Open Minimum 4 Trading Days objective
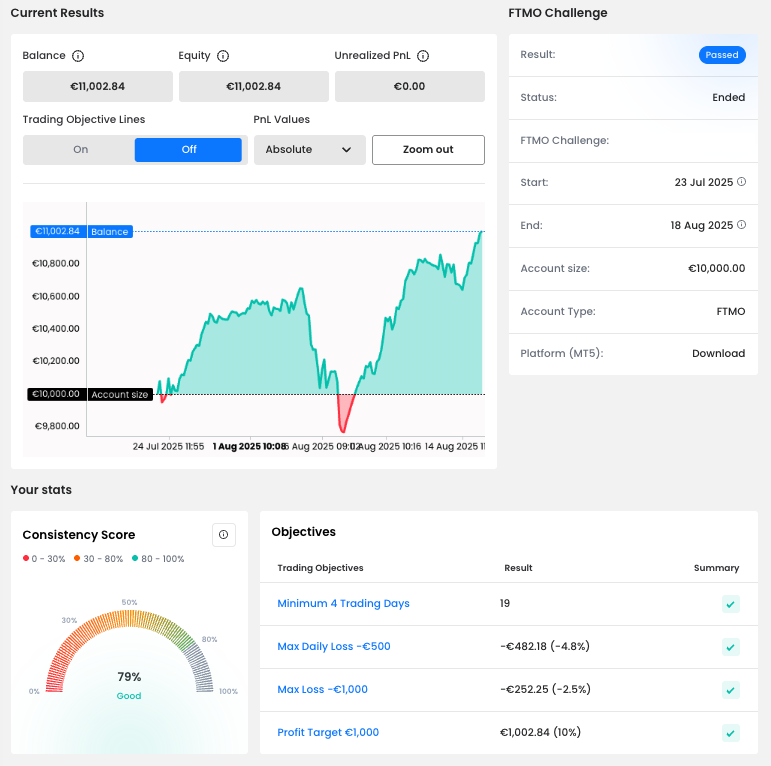This screenshot has height=766, width=771. [x=343, y=604]
